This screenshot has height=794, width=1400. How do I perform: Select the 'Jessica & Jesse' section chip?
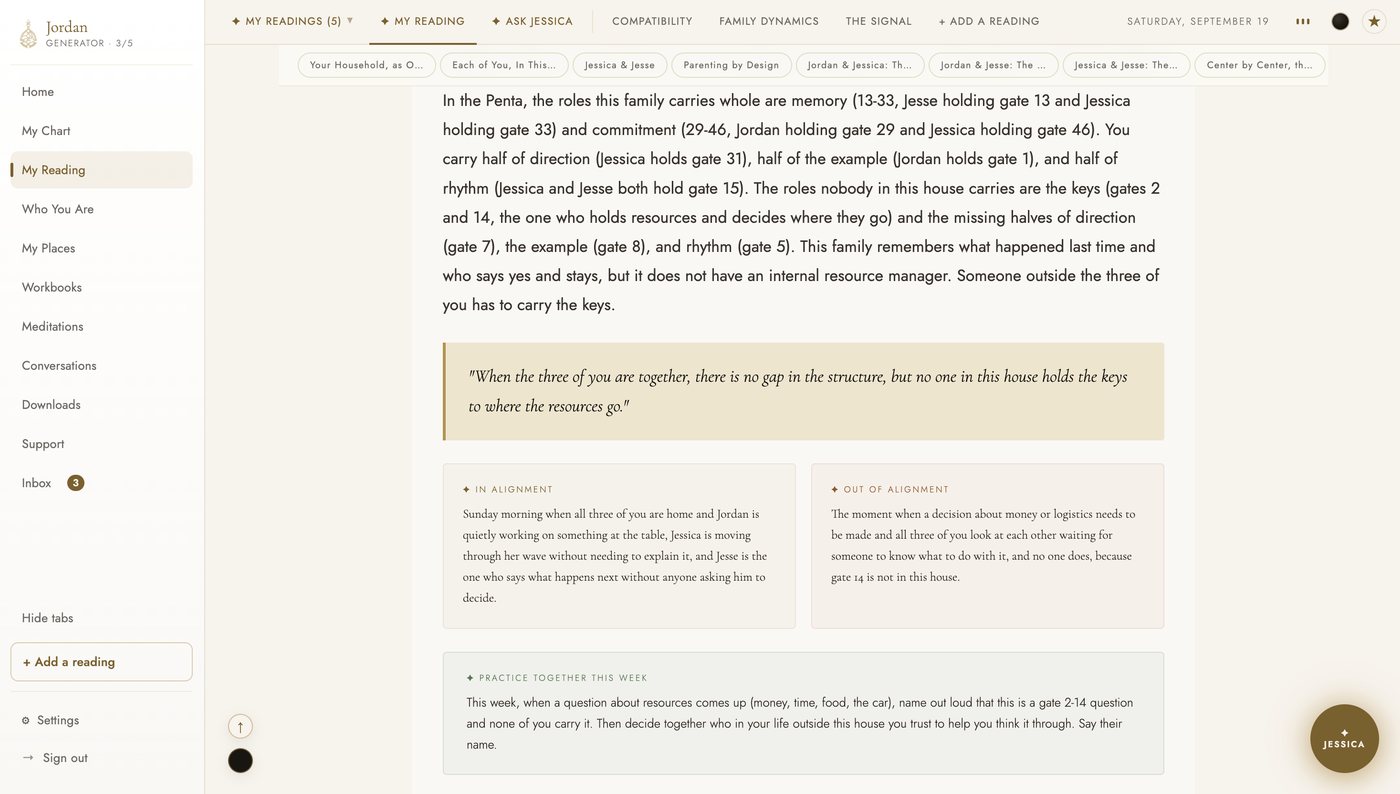(620, 65)
